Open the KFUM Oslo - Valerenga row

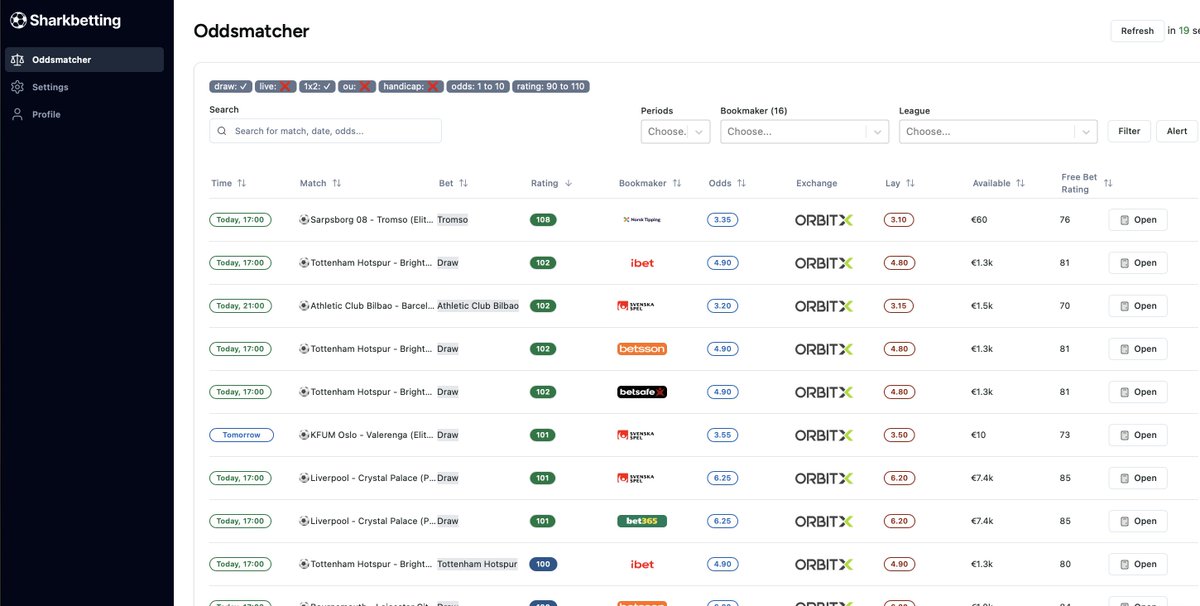point(1137,435)
